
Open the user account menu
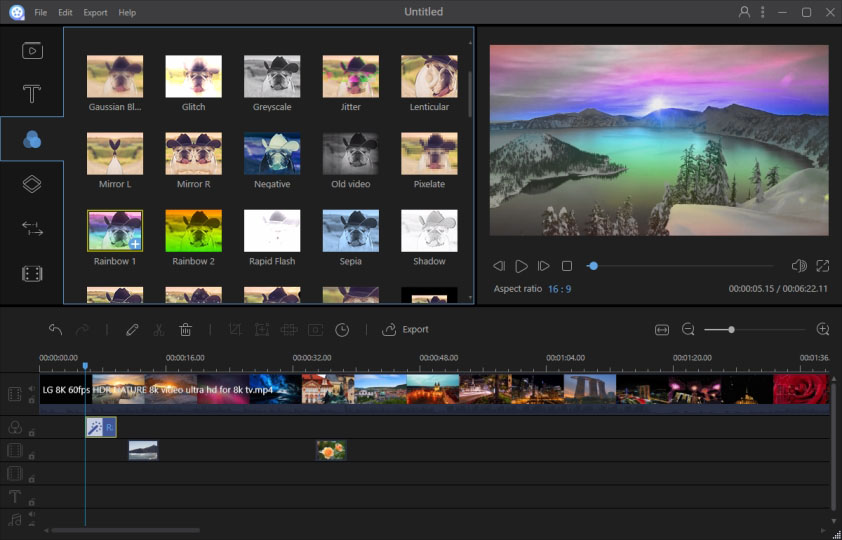point(744,12)
